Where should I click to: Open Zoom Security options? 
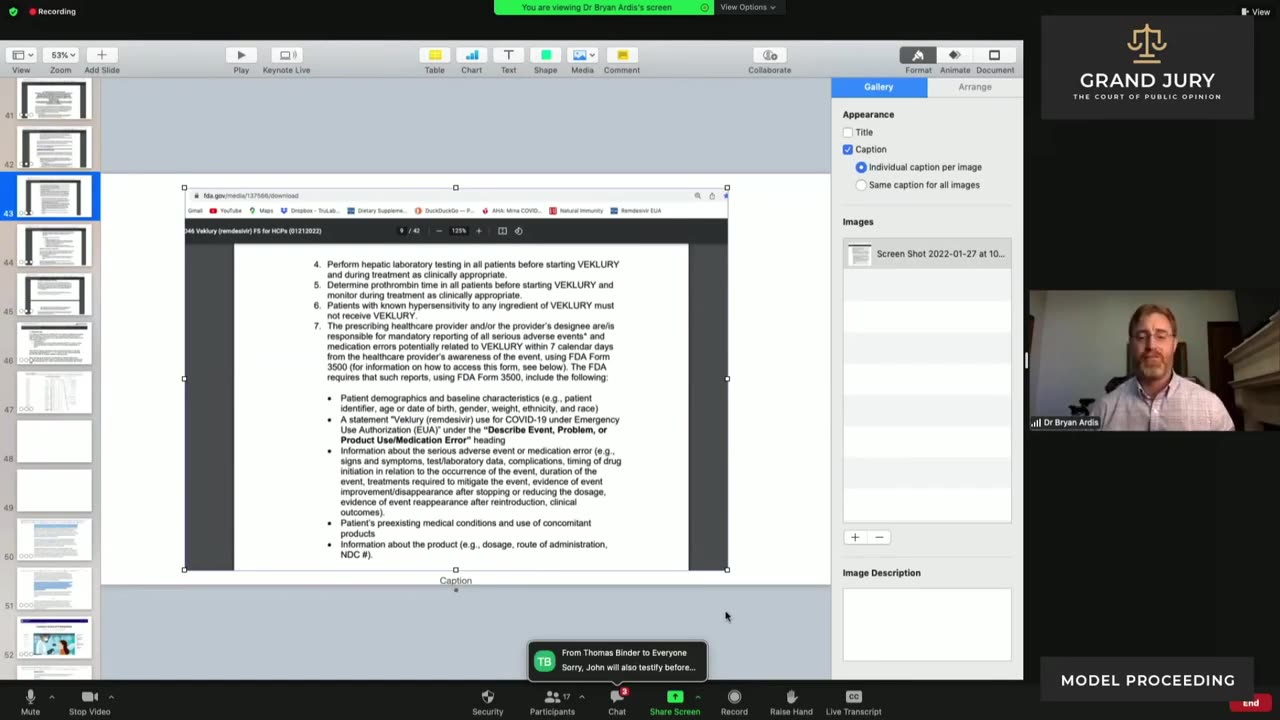[x=487, y=701]
